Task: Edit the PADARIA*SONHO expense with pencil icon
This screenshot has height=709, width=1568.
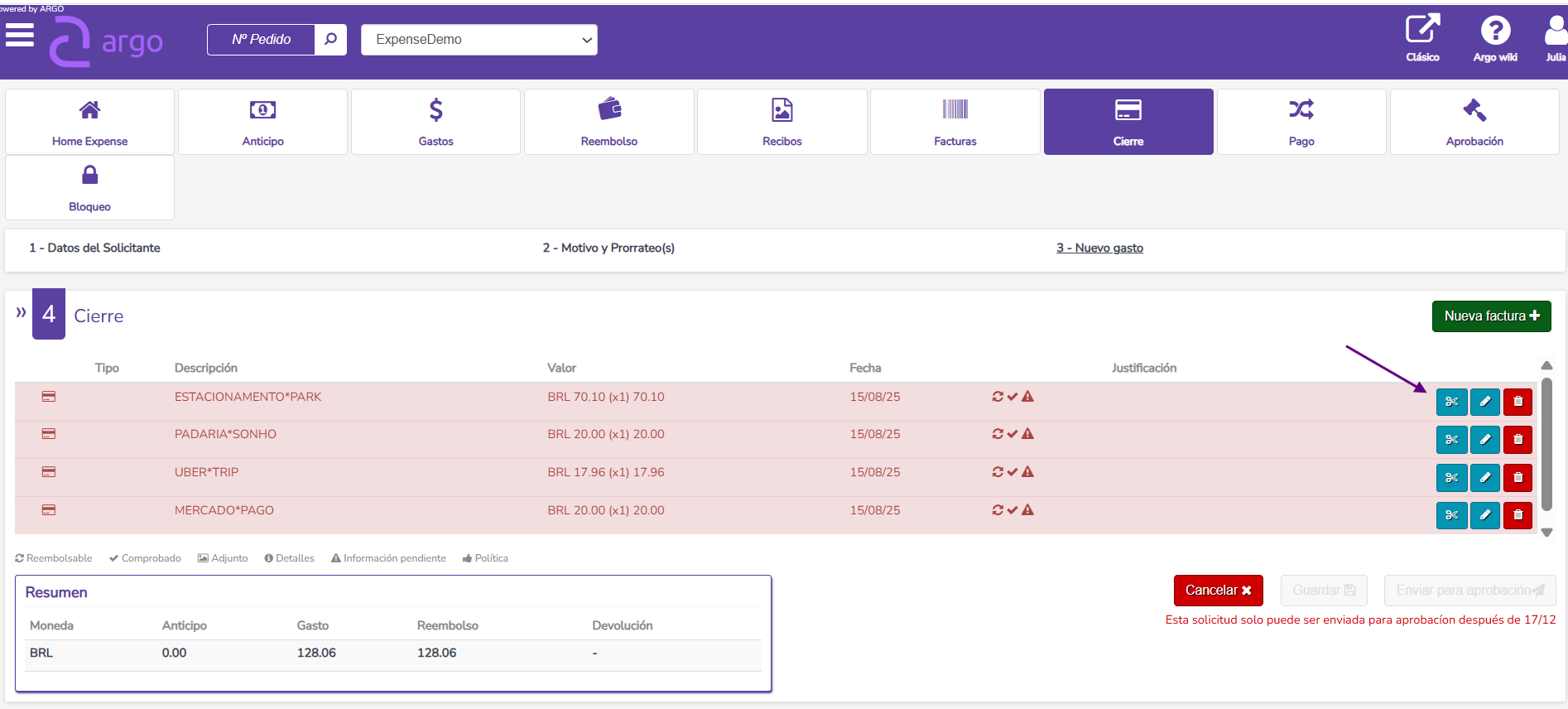Action: tap(1484, 440)
